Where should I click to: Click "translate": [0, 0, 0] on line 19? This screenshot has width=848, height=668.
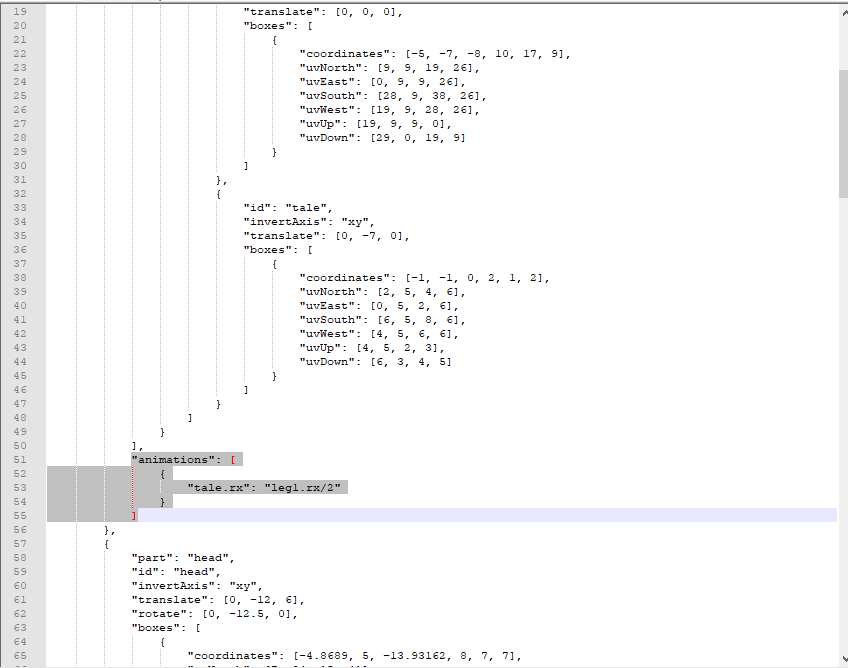click(x=323, y=12)
